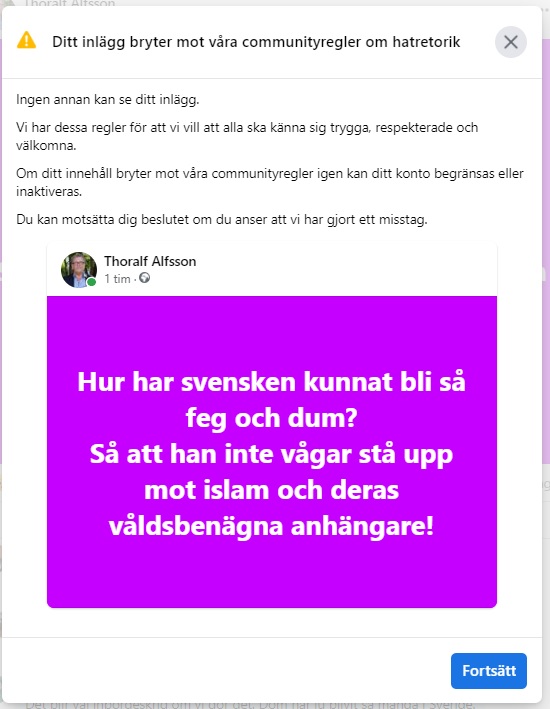The image size is (550, 709).
Task: Click the blue Fortsätt button
Action: pos(488,671)
